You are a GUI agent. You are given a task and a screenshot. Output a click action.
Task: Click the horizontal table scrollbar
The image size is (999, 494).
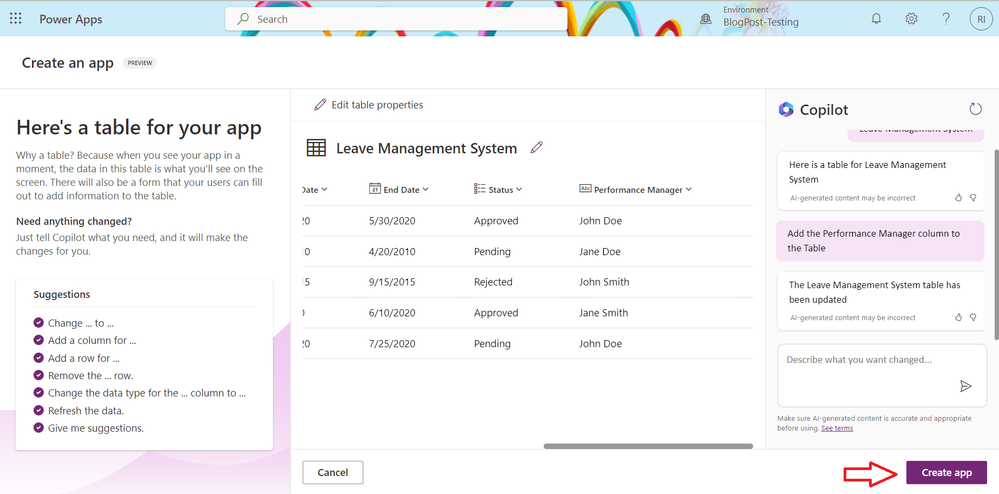[x=648, y=446]
